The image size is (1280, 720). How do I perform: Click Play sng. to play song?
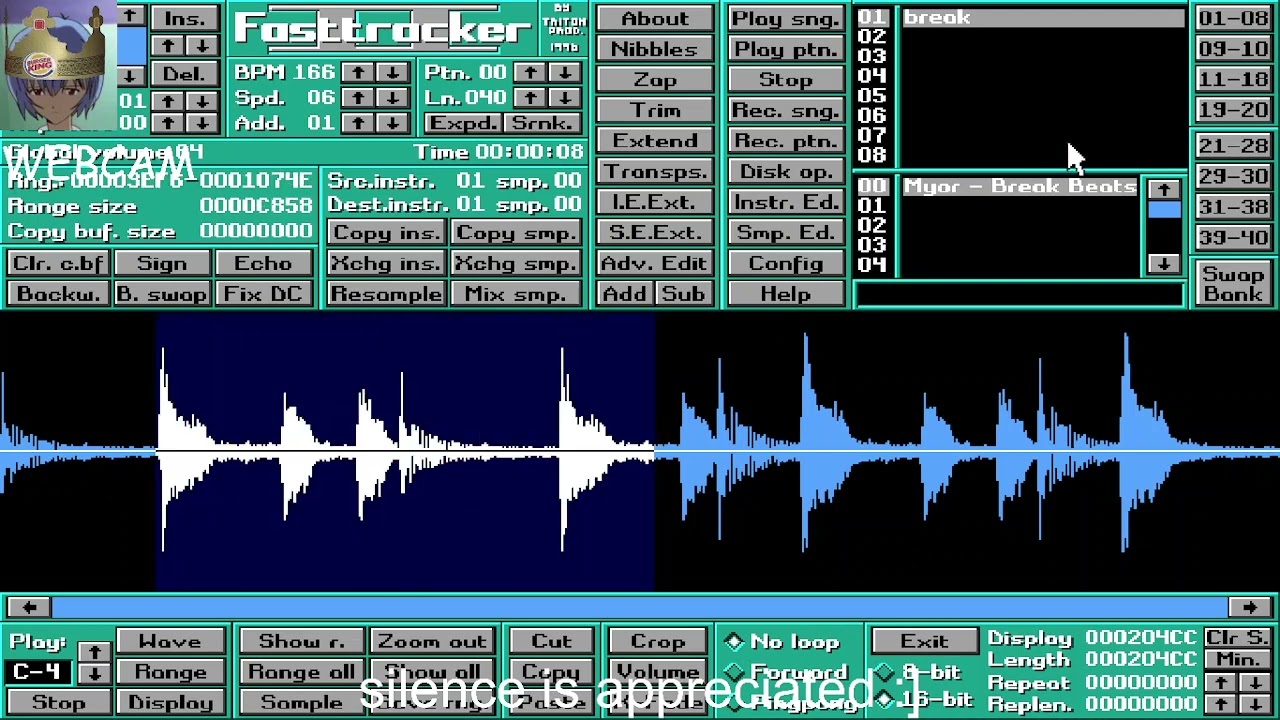tap(785, 18)
